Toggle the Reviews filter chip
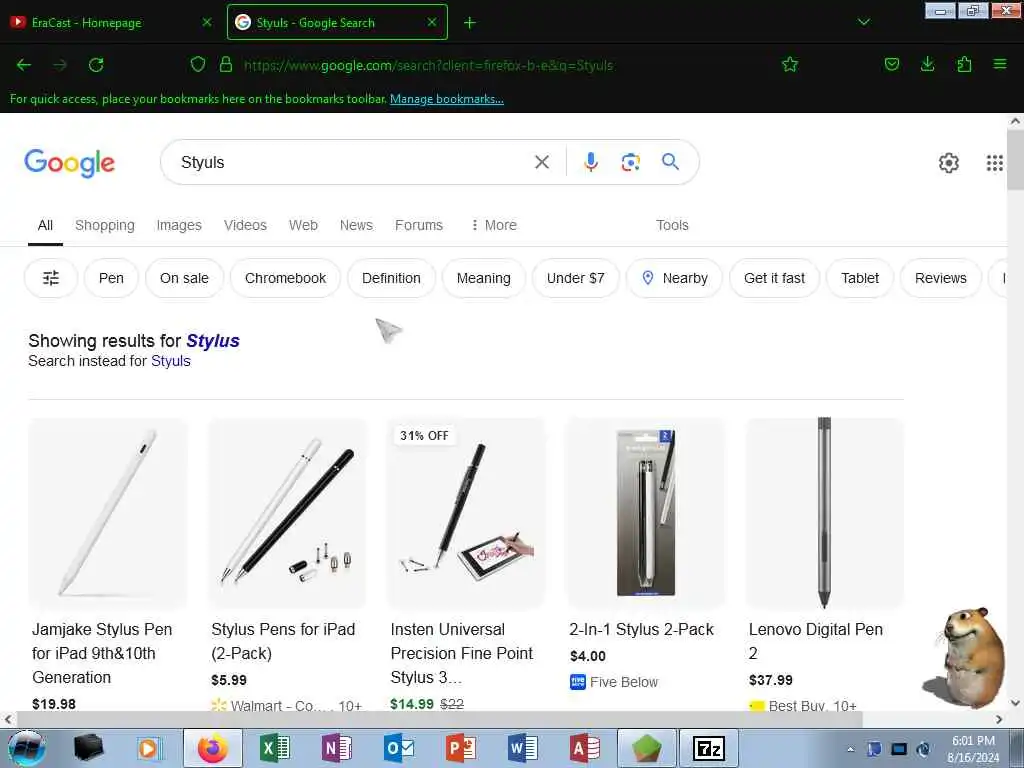The image size is (1024, 768). pyautogui.click(x=940, y=278)
